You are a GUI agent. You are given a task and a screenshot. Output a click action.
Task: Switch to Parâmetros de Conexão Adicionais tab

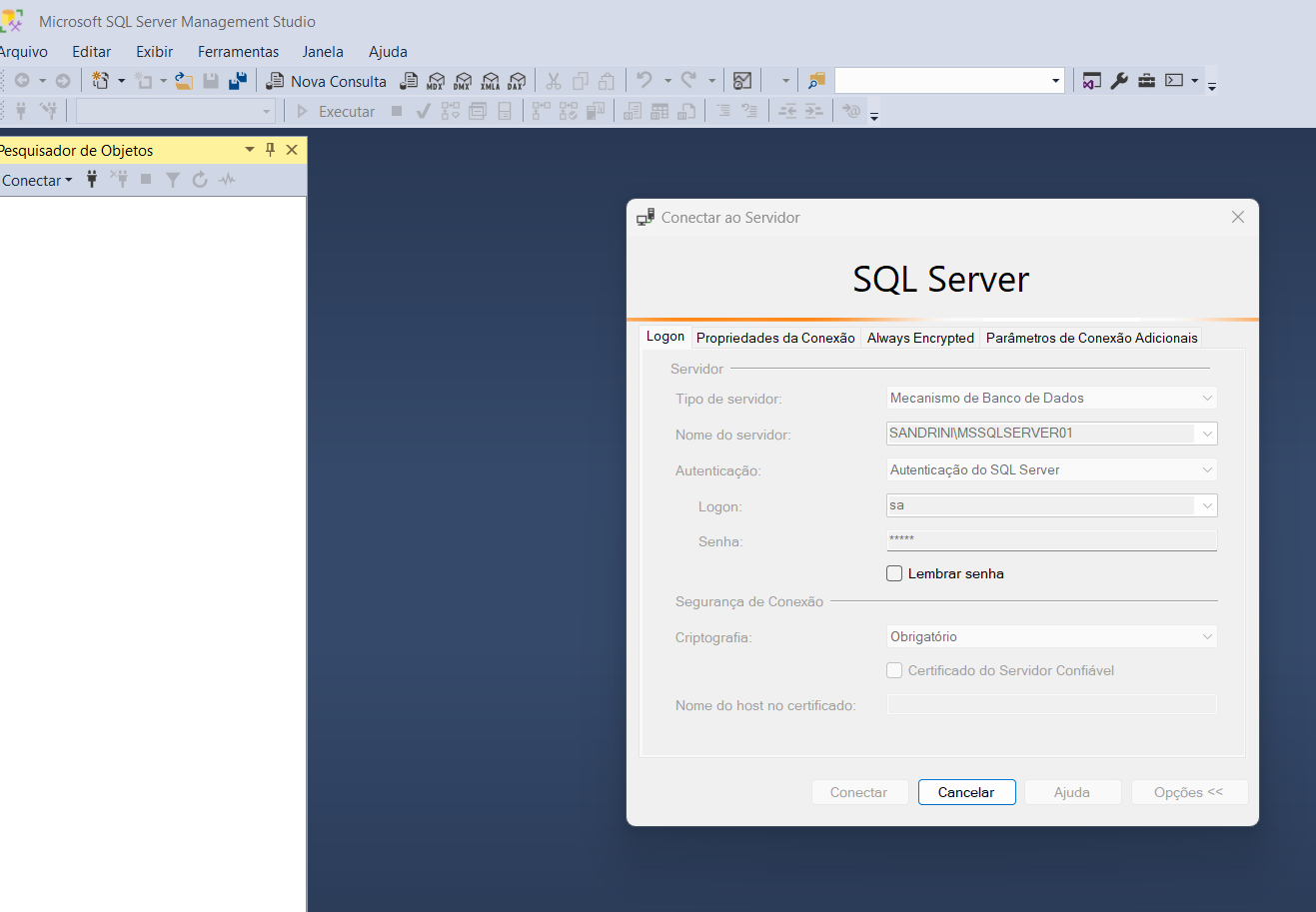1091,338
